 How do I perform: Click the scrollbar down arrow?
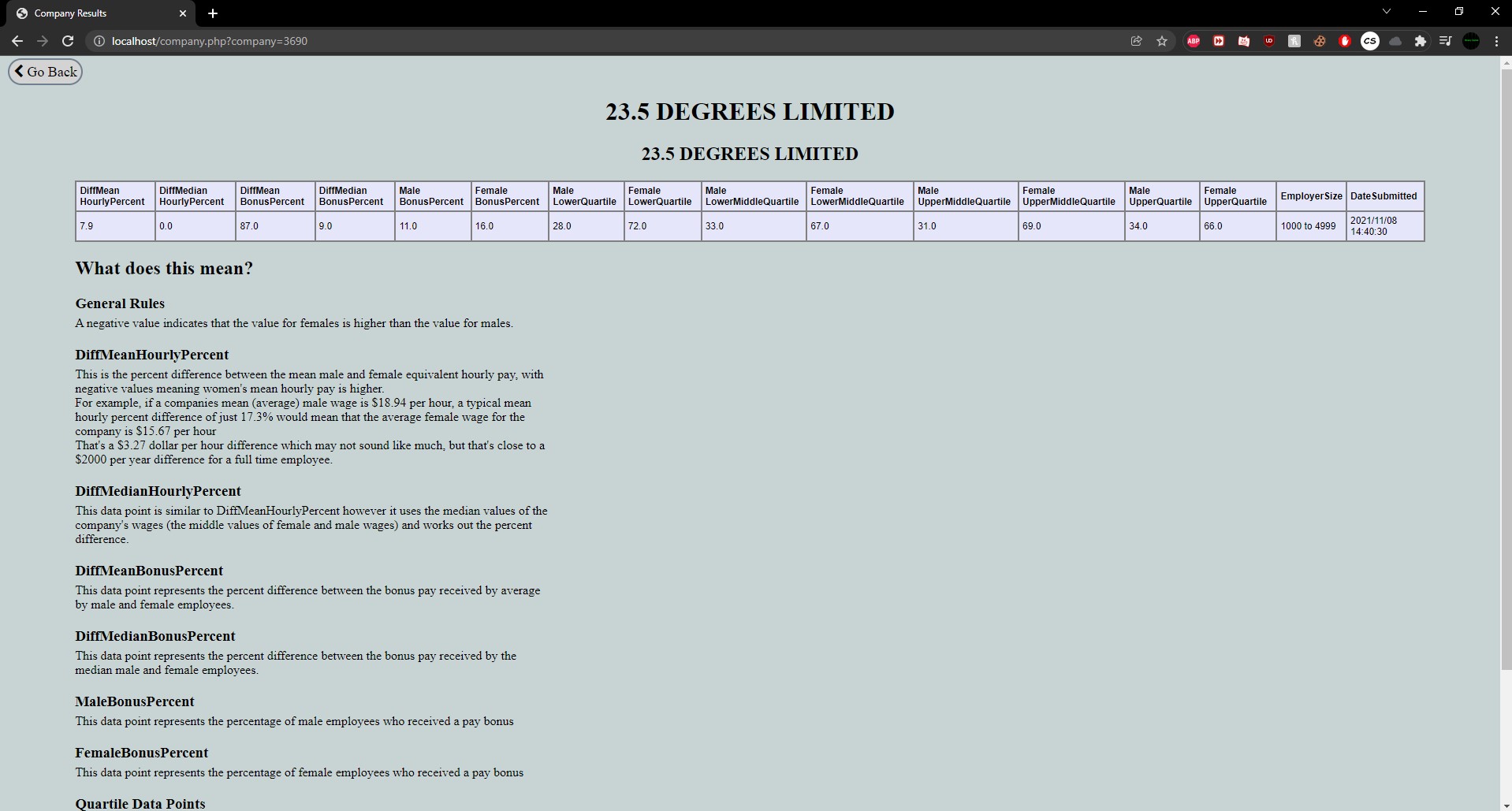pos(1506,805)
